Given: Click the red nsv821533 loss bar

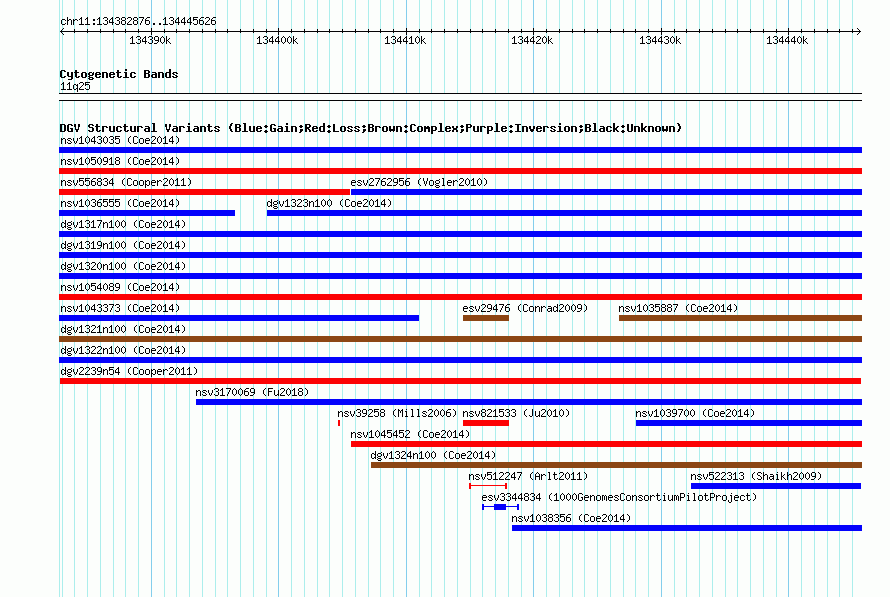Looking at the screenshot, I should 486,423.
